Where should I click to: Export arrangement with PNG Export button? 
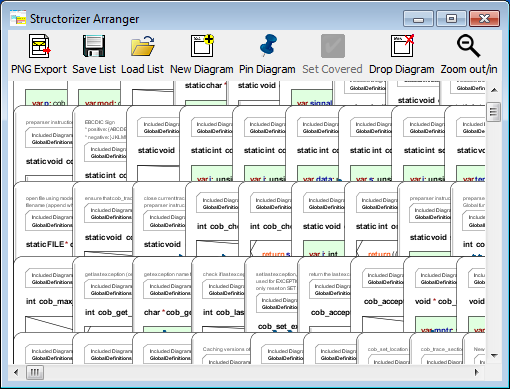[x=39, y=54]
